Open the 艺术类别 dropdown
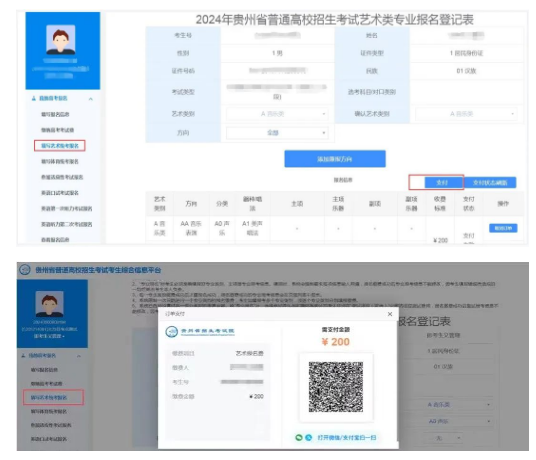This screenshot has width=536, height=460. (x=277, y=114)
